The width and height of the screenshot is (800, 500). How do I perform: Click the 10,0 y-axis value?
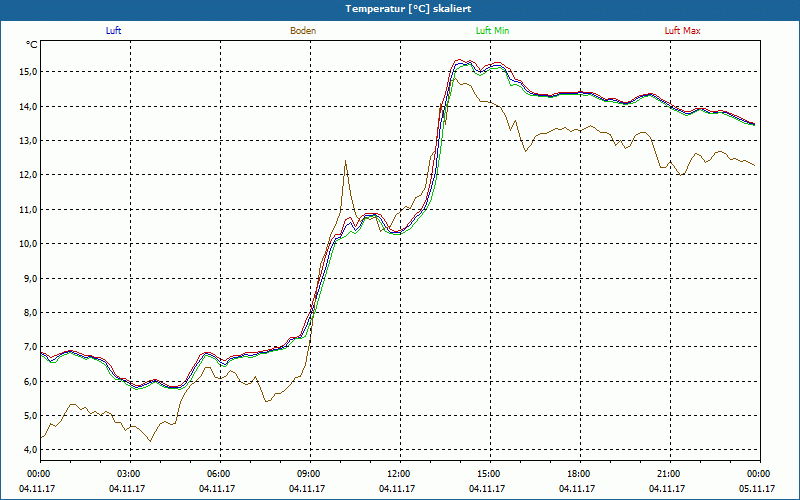tap(28, 244)
